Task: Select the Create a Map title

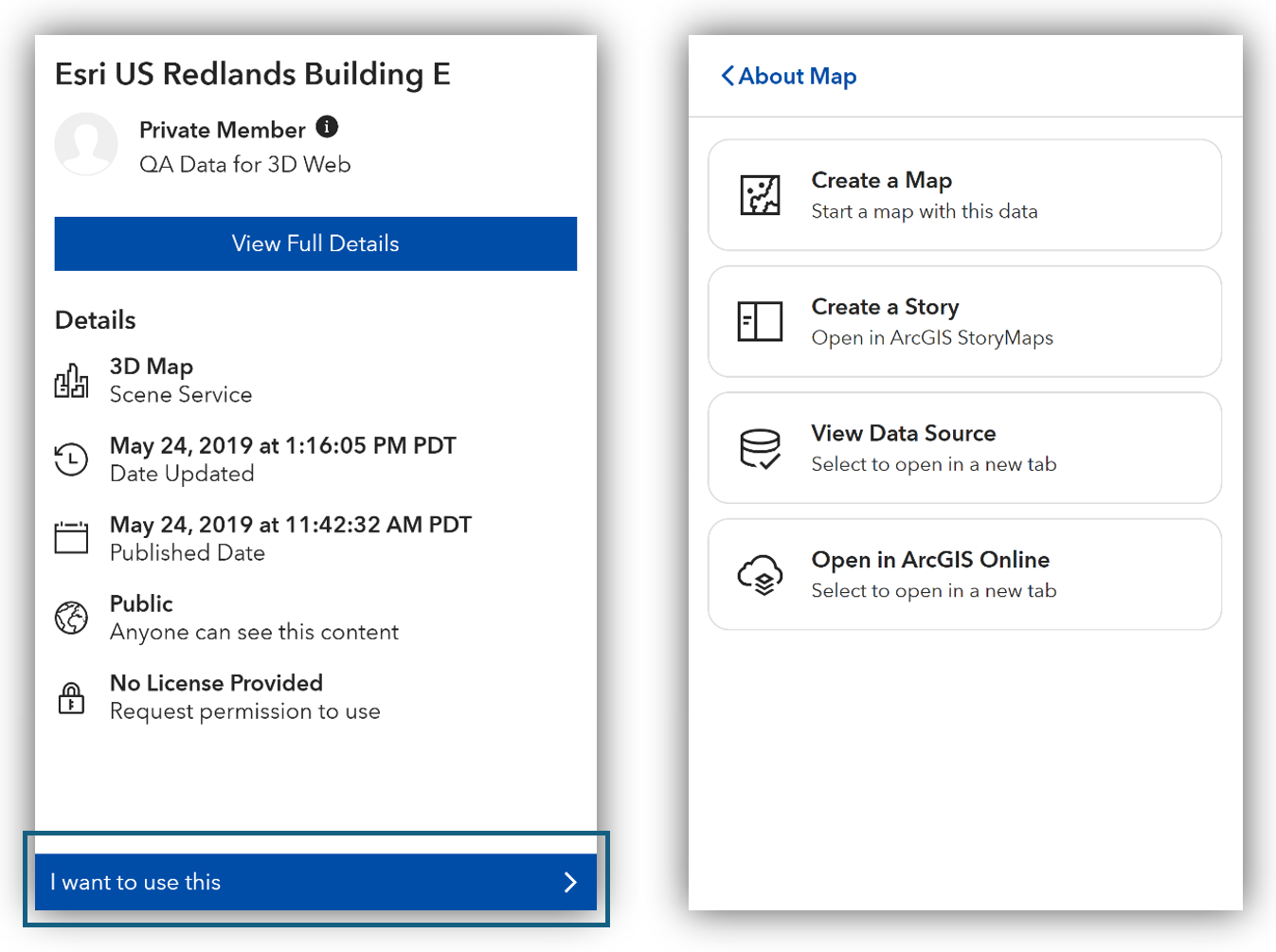Action: coord(882,180)
